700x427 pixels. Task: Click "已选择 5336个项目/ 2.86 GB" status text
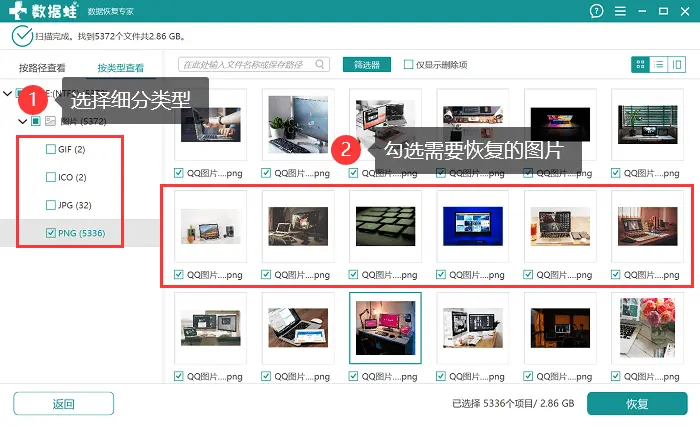point(513,404)
